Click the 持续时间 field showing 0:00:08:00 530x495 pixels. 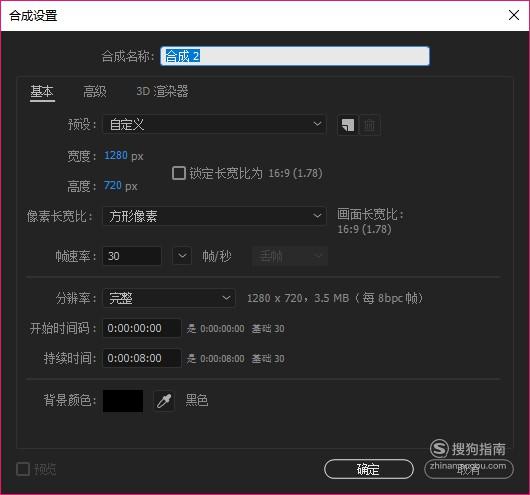(142, 358)
